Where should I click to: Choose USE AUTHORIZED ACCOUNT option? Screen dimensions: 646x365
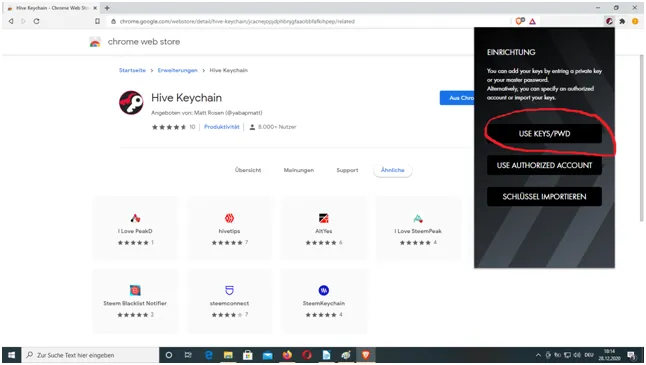click(544, 165)
